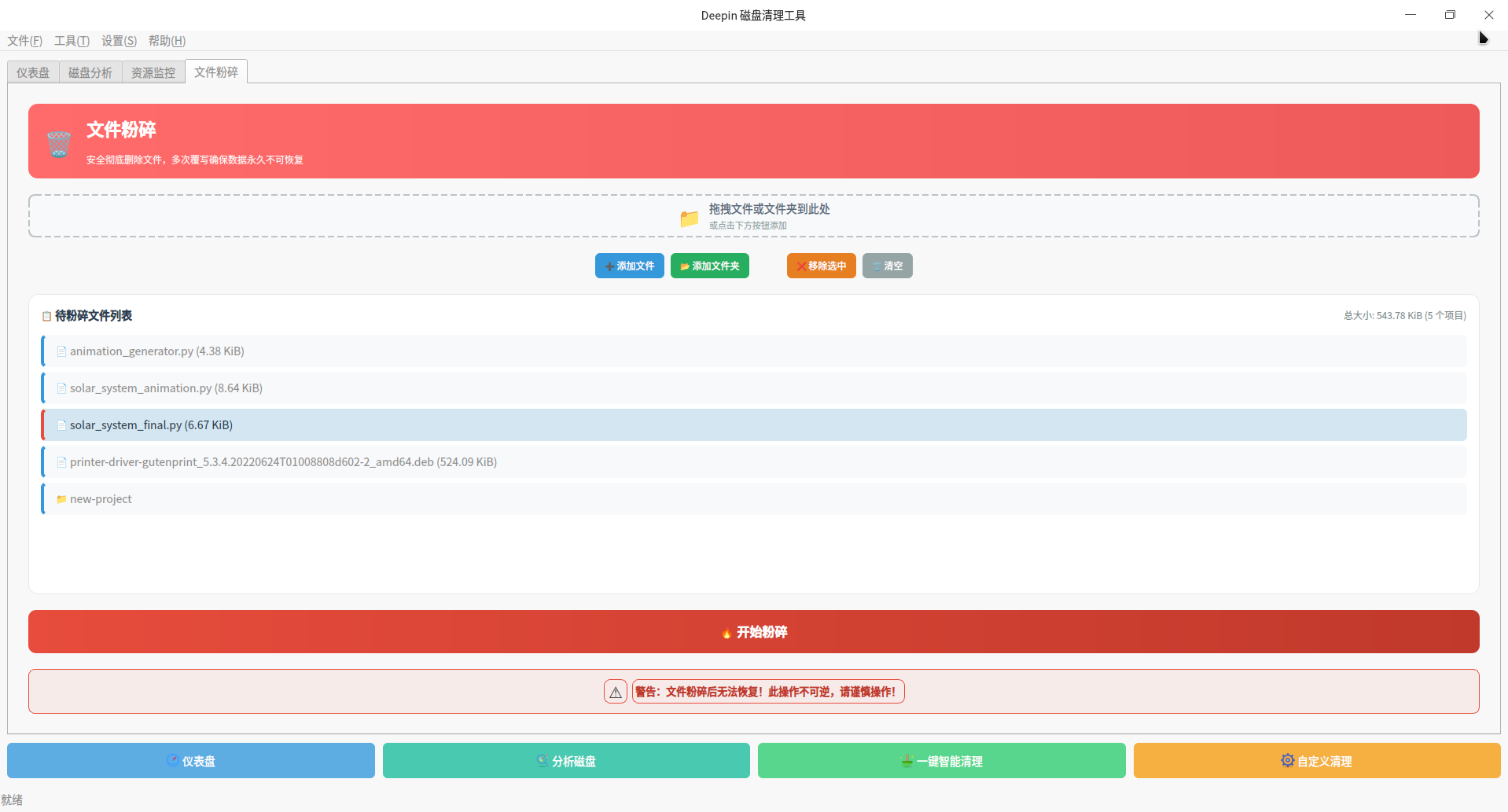Click the header subtitle 安全彻底删除文件
This screenshot has width=1508, height=812.
coord(195,160)
